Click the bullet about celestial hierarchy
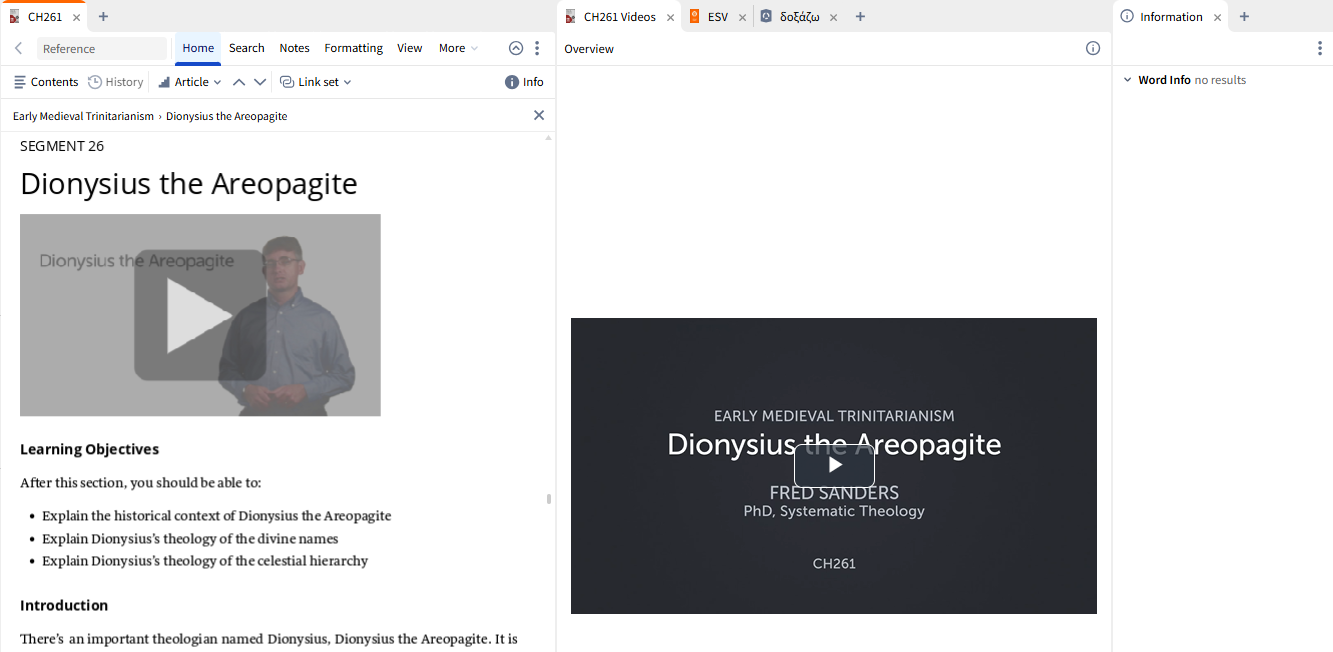The image size is (1333, 652). click(x=205, y=561)
